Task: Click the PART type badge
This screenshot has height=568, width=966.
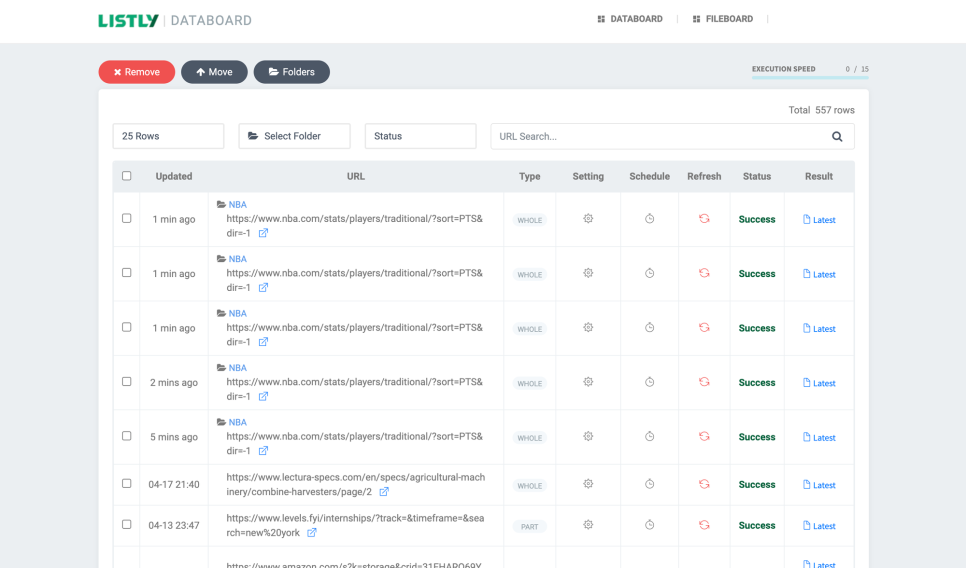Action: [x=529, y=527]
